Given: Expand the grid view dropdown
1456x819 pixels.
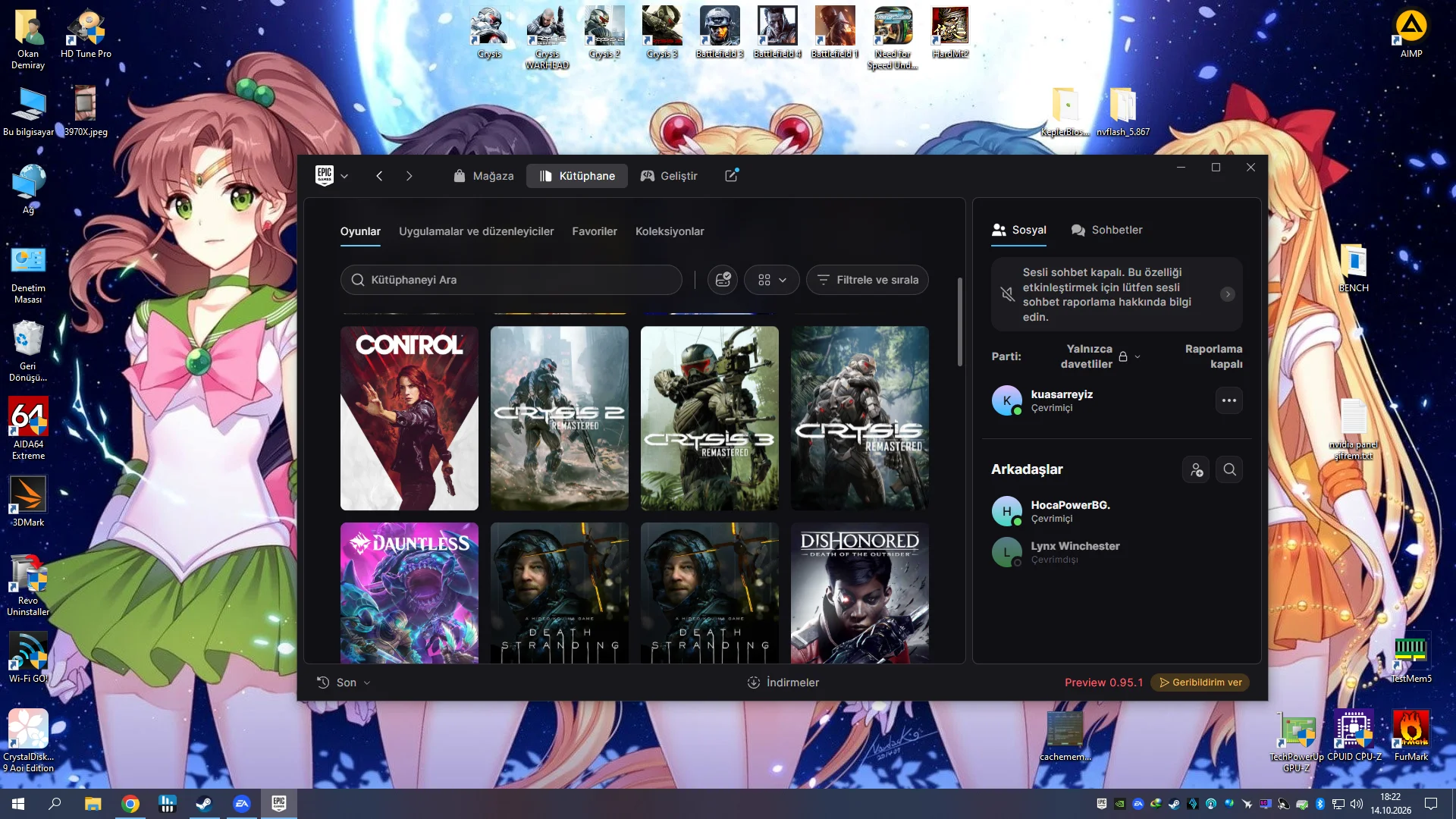Looking at the screenshot, I should (772, 280).
